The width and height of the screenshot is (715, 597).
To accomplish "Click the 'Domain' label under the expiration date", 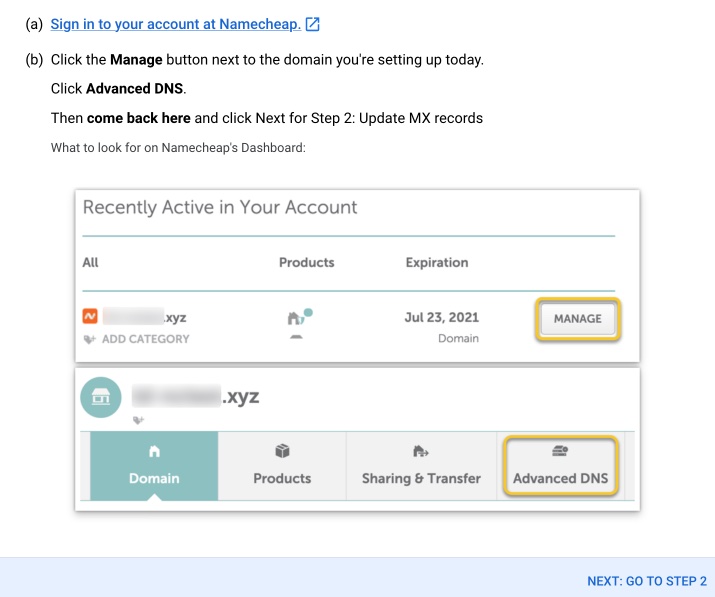I will click(x=458, y=338).
